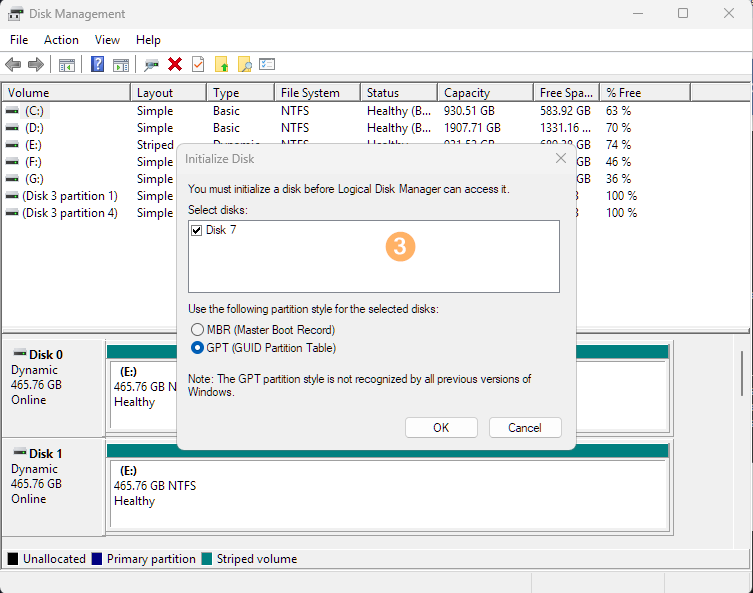Click the folder-with-green-arrow Open icon
This screenshot has height=593, width=753.
coord(221,64)
